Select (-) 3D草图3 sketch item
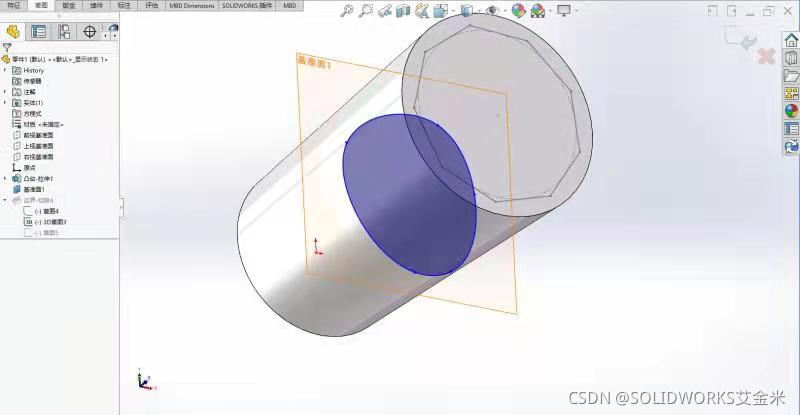800x415 pixels. (x=45, y=222)
